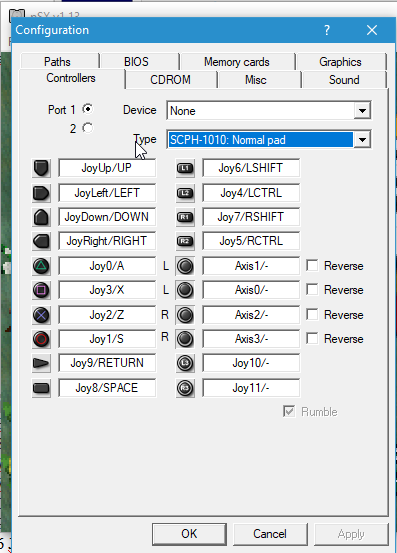Open the Memory cards tab

237,62
